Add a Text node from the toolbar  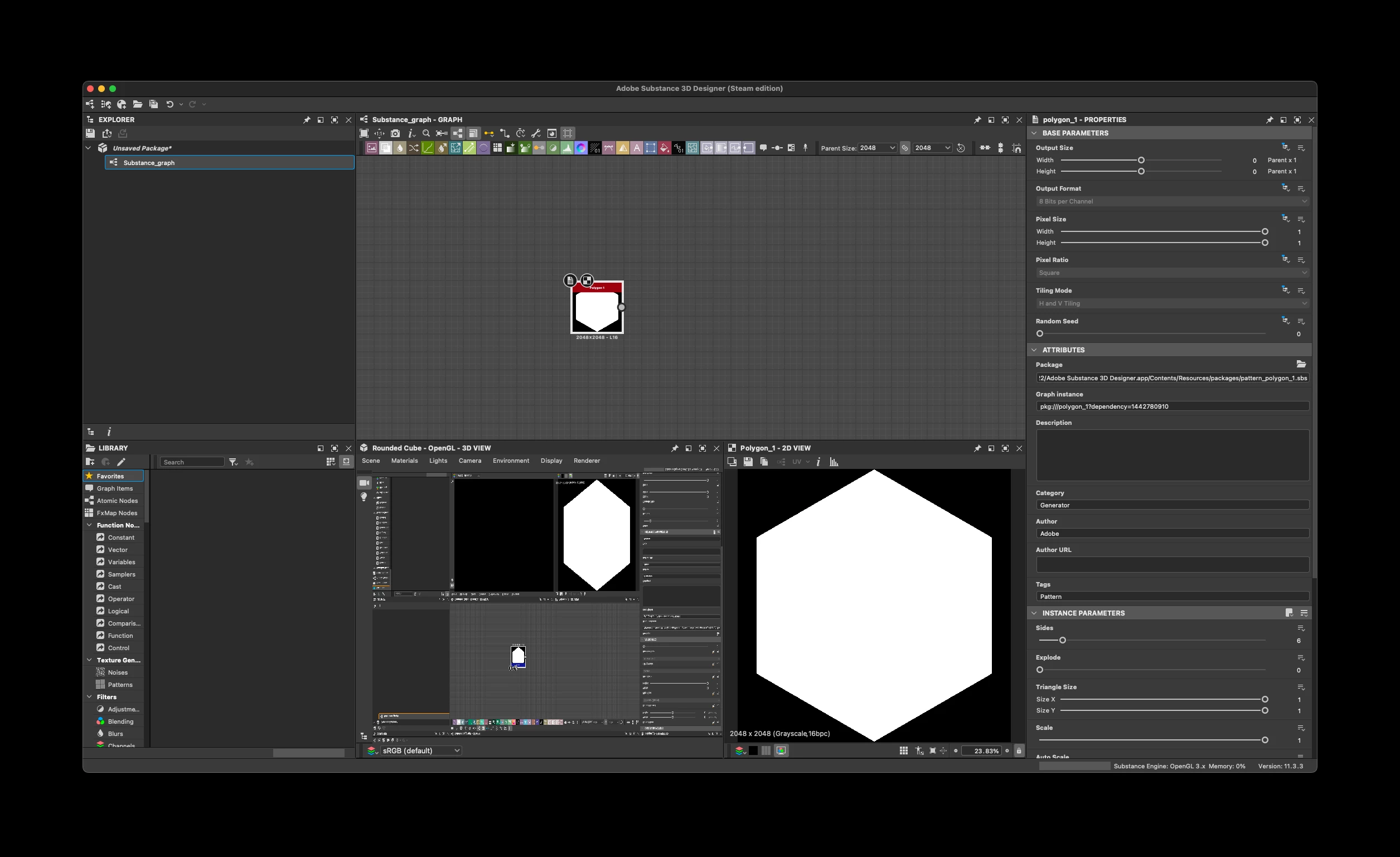coord(636,148)
